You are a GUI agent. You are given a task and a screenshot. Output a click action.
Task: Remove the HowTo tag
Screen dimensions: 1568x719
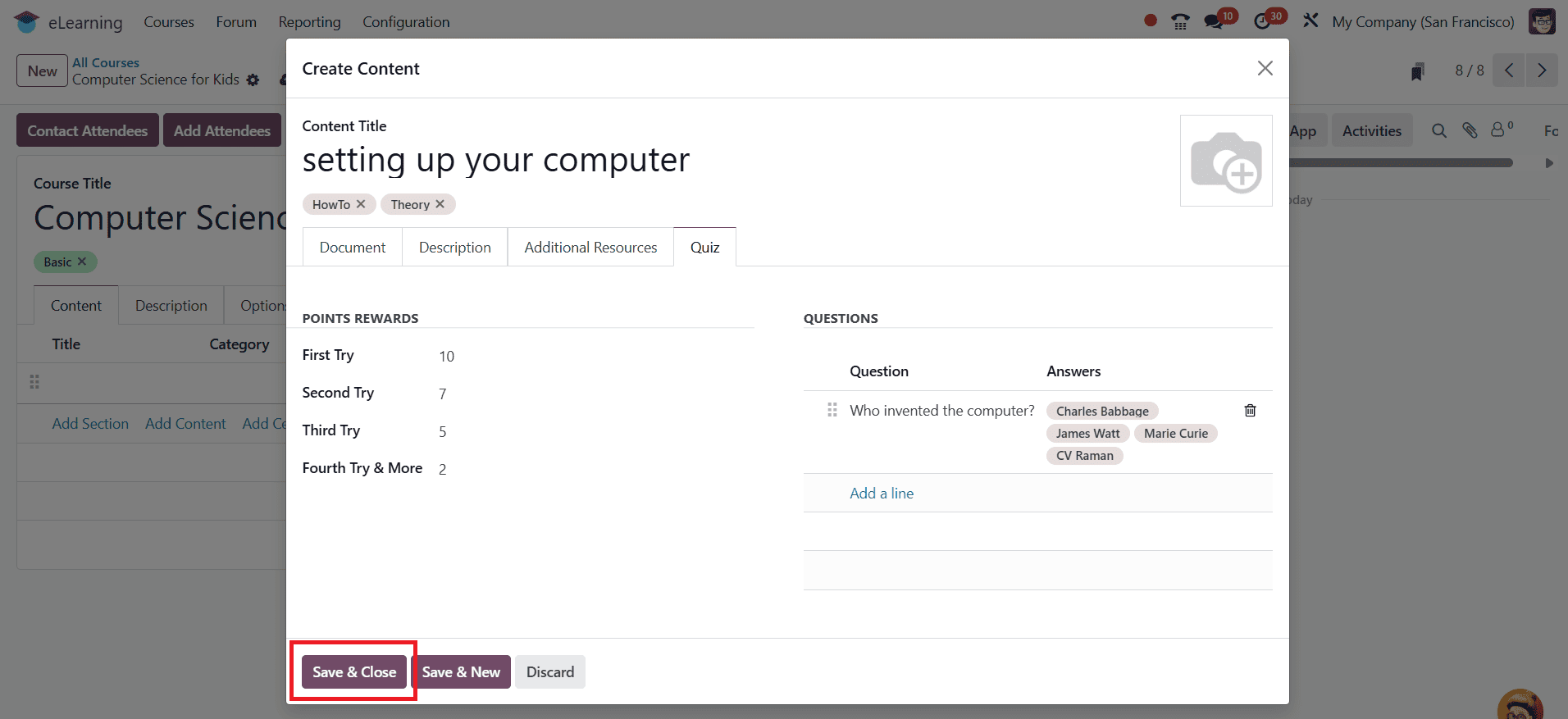(x=361, y=204)
